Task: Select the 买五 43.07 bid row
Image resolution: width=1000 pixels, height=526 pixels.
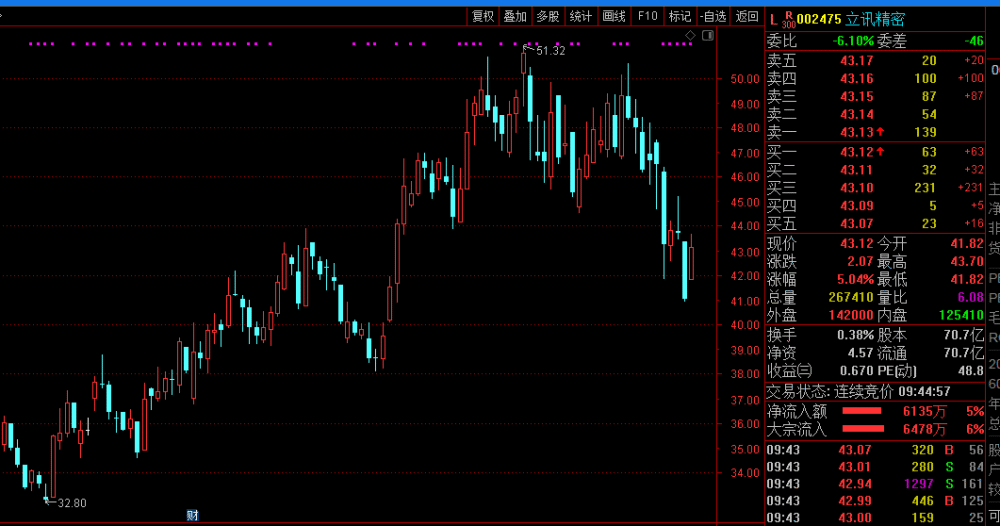Action: tap(875, 224)
